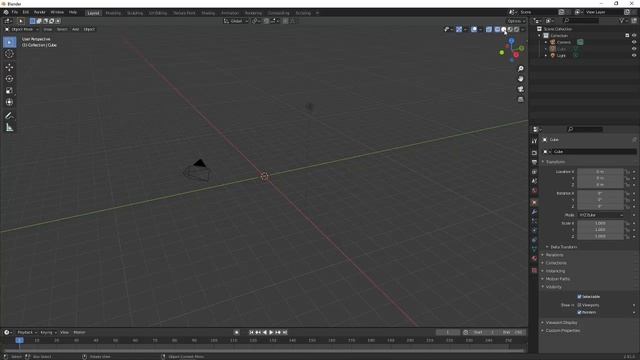Open the Edit menu

pos(26,12)
